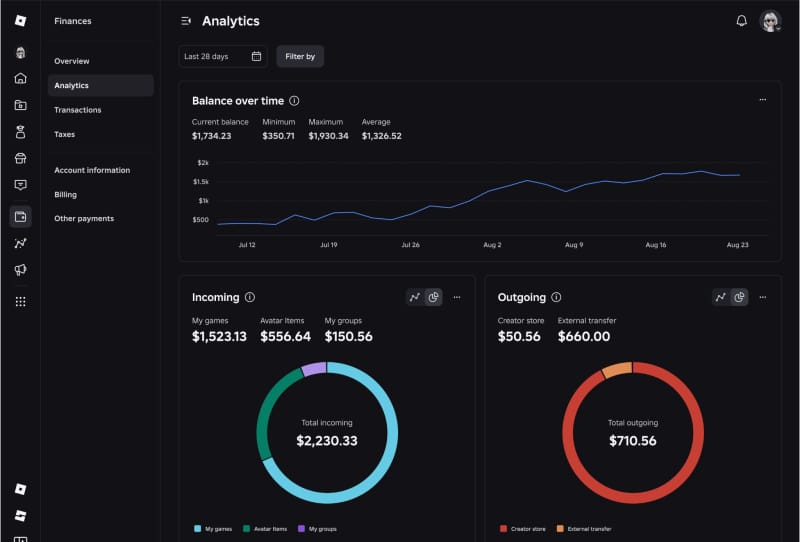800x542 pixels.
Task: Open the user profile avatar picture
Action: click(x=770, y=21)
